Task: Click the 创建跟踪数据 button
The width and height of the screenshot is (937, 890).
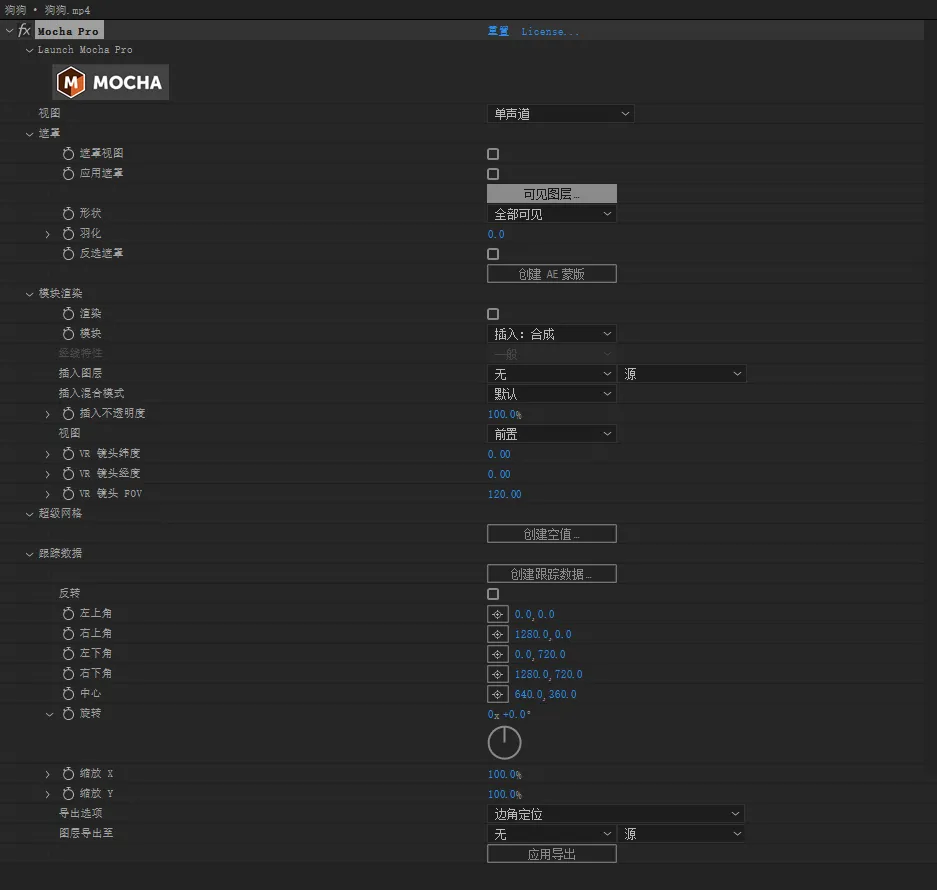Action: 551,574
